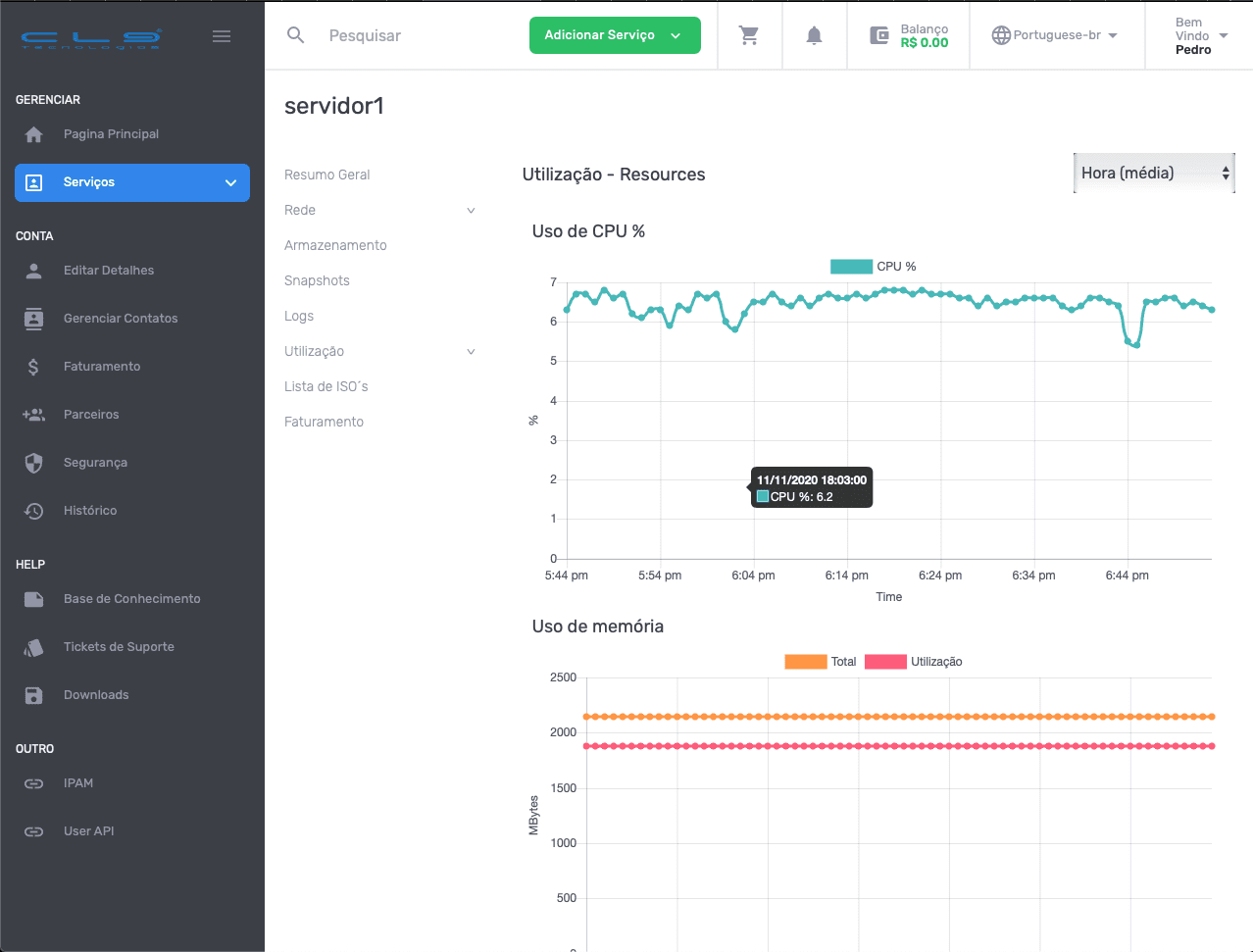Open Tickets de Suporte link
The height and width of the screenshot is (952, 1253).
click(119, 647)
